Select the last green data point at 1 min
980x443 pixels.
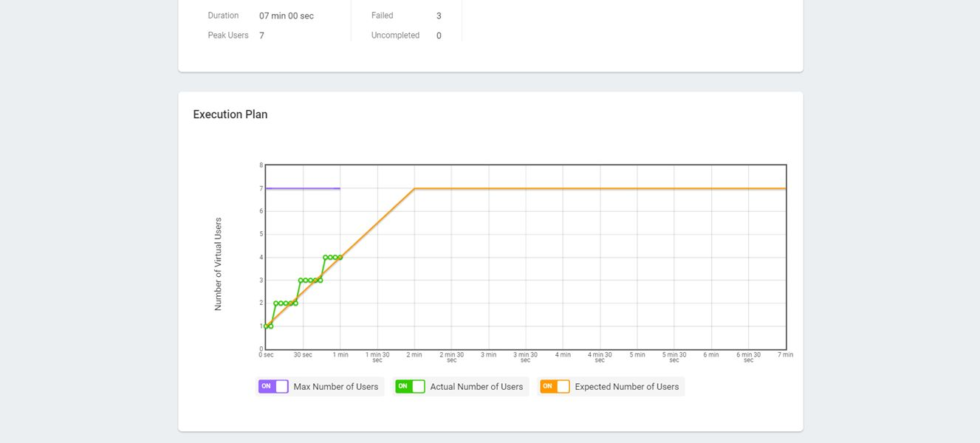[340, 257]
